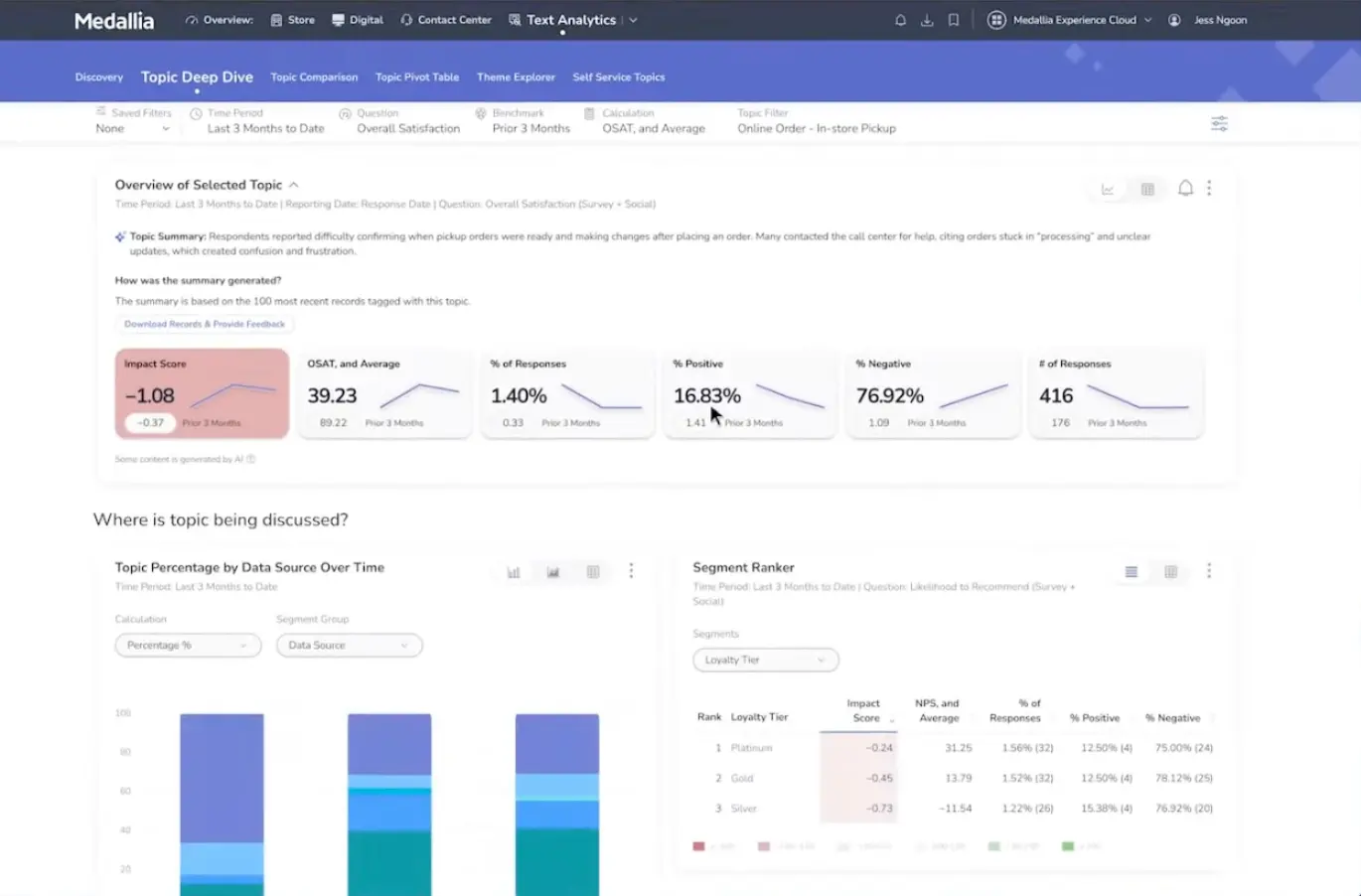Screen dimensions: 1361x896
Task: Open Segment Ranker three-dot options menu
Action: click(x=1209, y=571)
